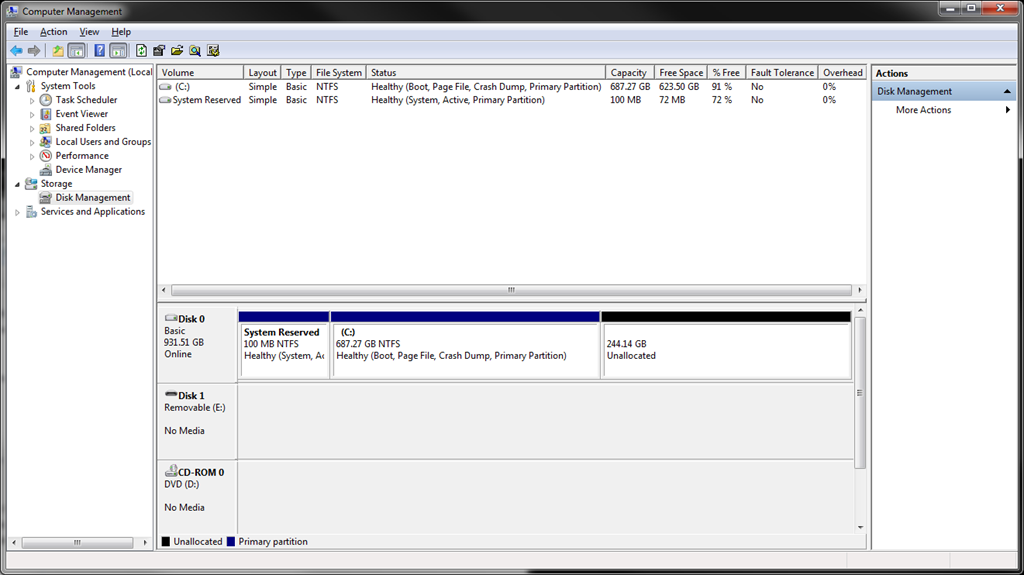Click the Local Users and Groups icon
1024x575 pixels.
pos(46,142)
